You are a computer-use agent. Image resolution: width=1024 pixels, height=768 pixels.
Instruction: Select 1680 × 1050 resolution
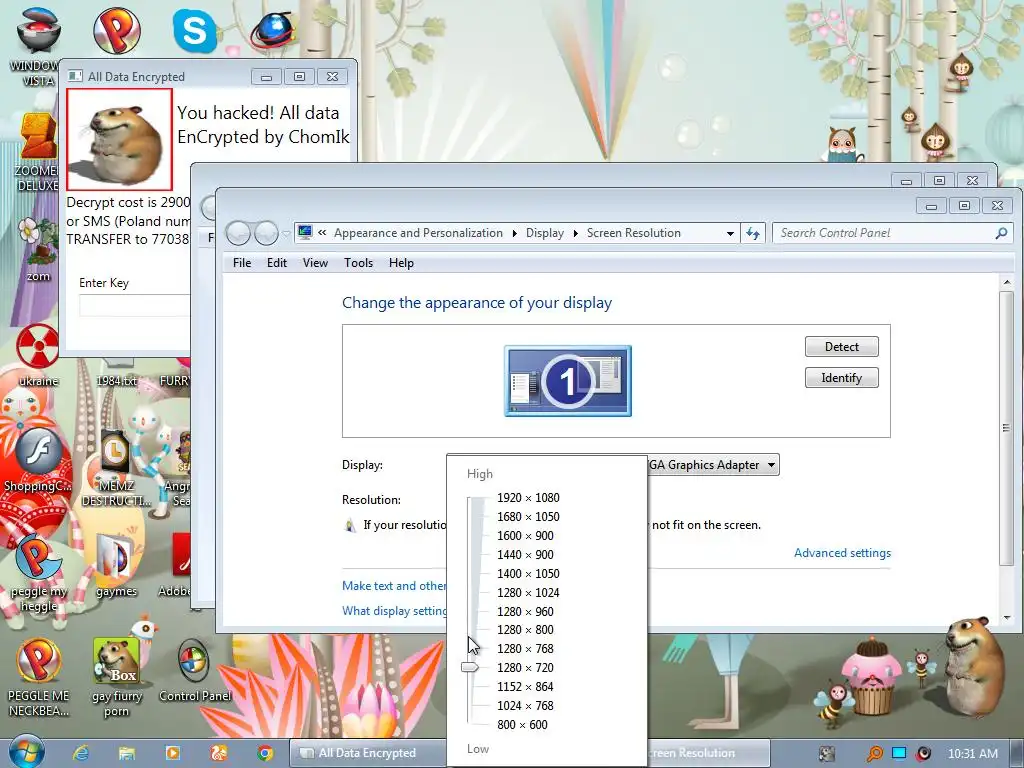coord(528,517)
